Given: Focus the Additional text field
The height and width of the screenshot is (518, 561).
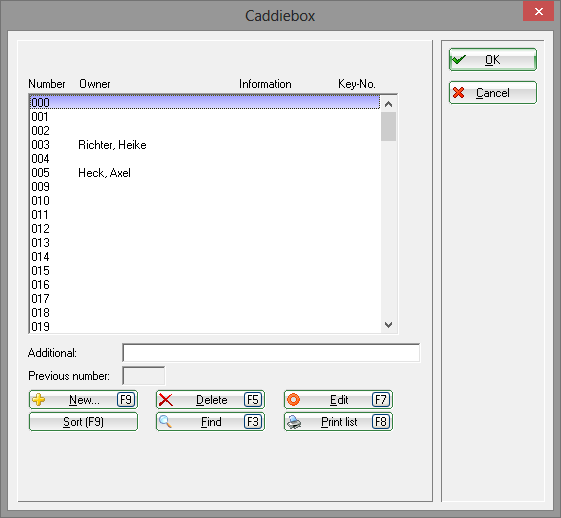Looking at the screenshot, I should (271, 353).
